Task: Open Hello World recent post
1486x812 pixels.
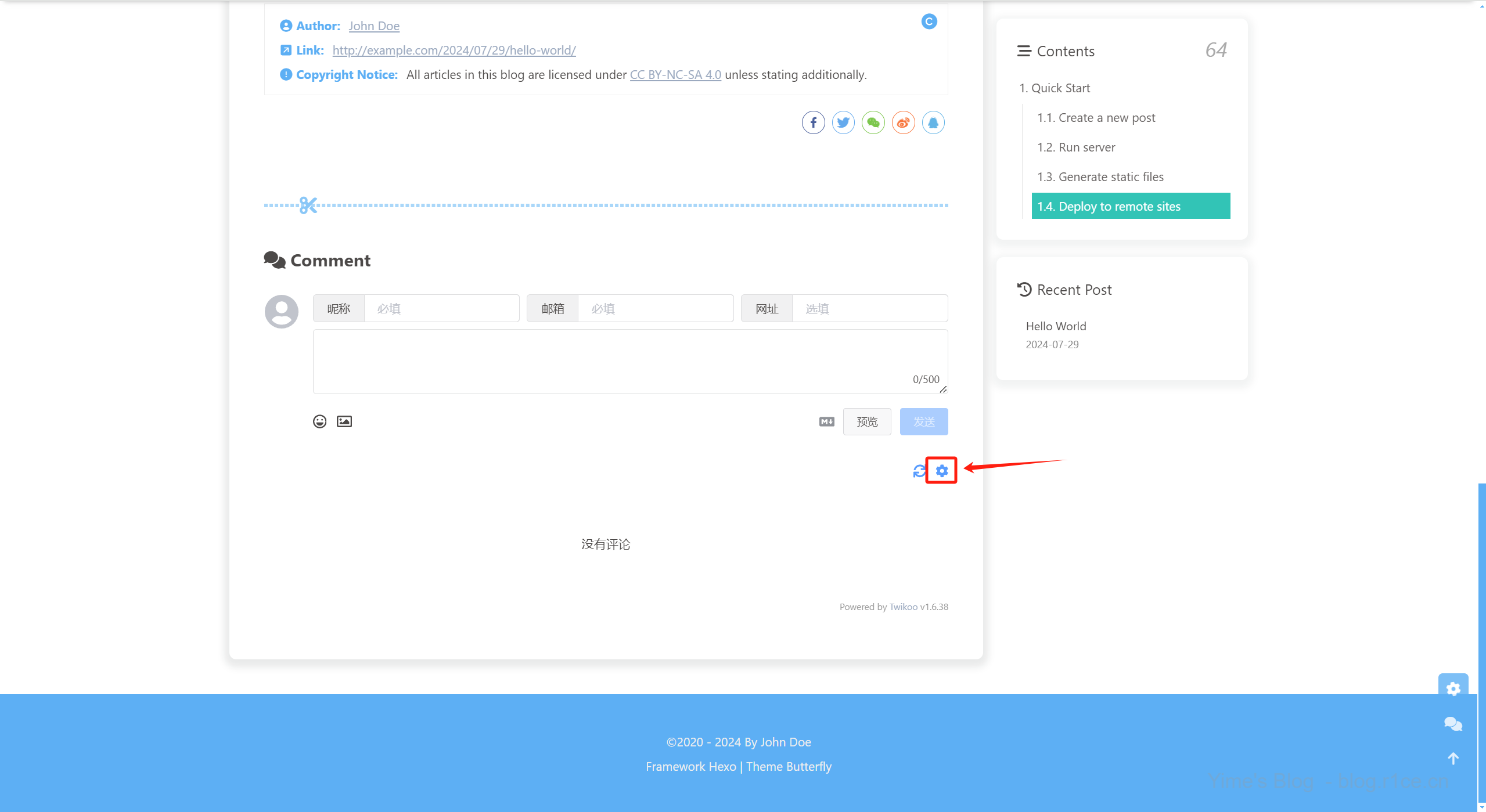Action: pos(1056,326)
